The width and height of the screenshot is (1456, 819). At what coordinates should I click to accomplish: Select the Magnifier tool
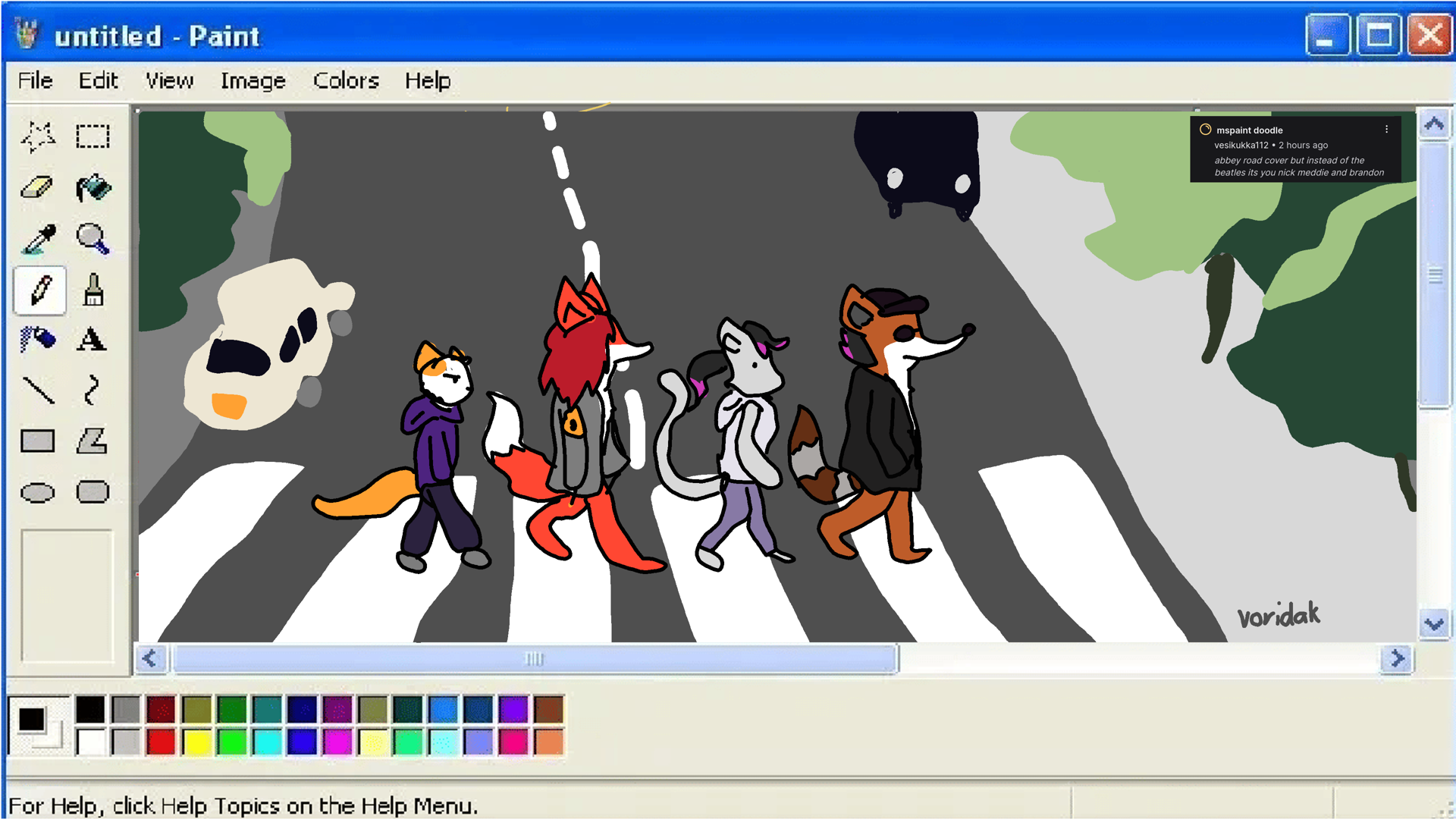(x=93, y=239)
